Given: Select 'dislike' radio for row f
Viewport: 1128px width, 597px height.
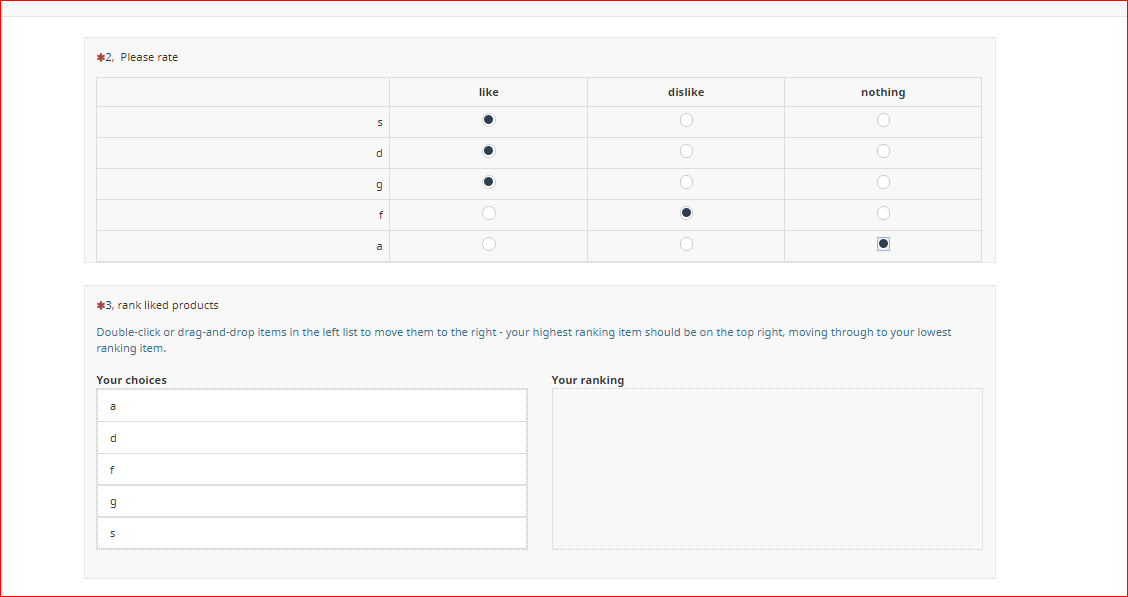Looking at the screenshot, I should pos(686,213).
